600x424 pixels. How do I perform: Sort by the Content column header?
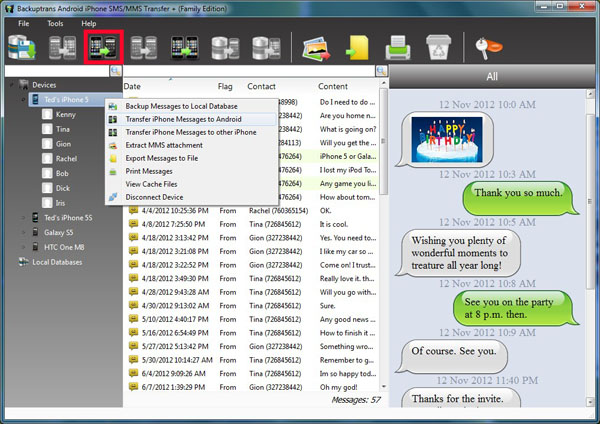tap(333, 86)
